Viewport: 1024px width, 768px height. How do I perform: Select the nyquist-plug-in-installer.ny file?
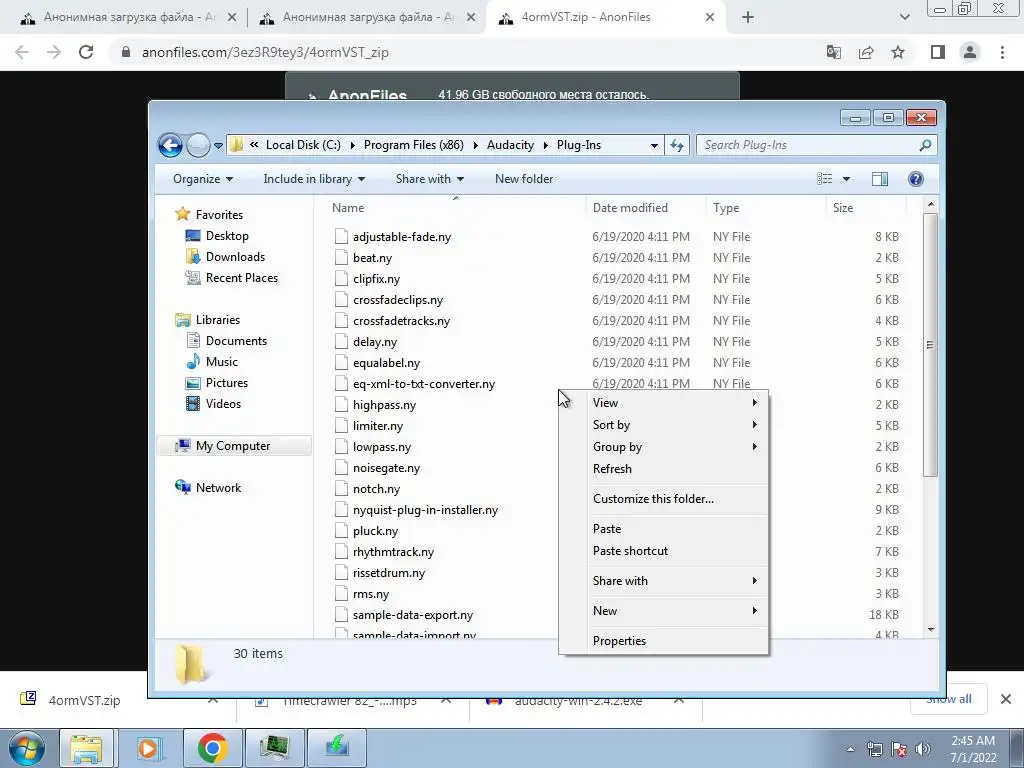click(x=425, y=510)
